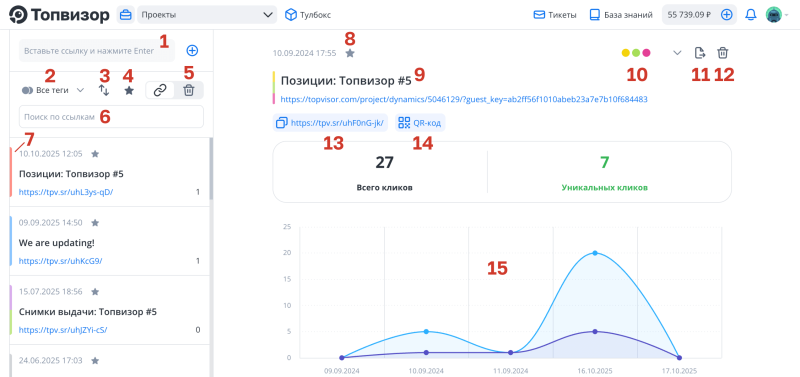Screen dimensions: 800x377
Task: Open the full topvisor.com project URL
Action: pyautogui.click(x=464, y=99)
